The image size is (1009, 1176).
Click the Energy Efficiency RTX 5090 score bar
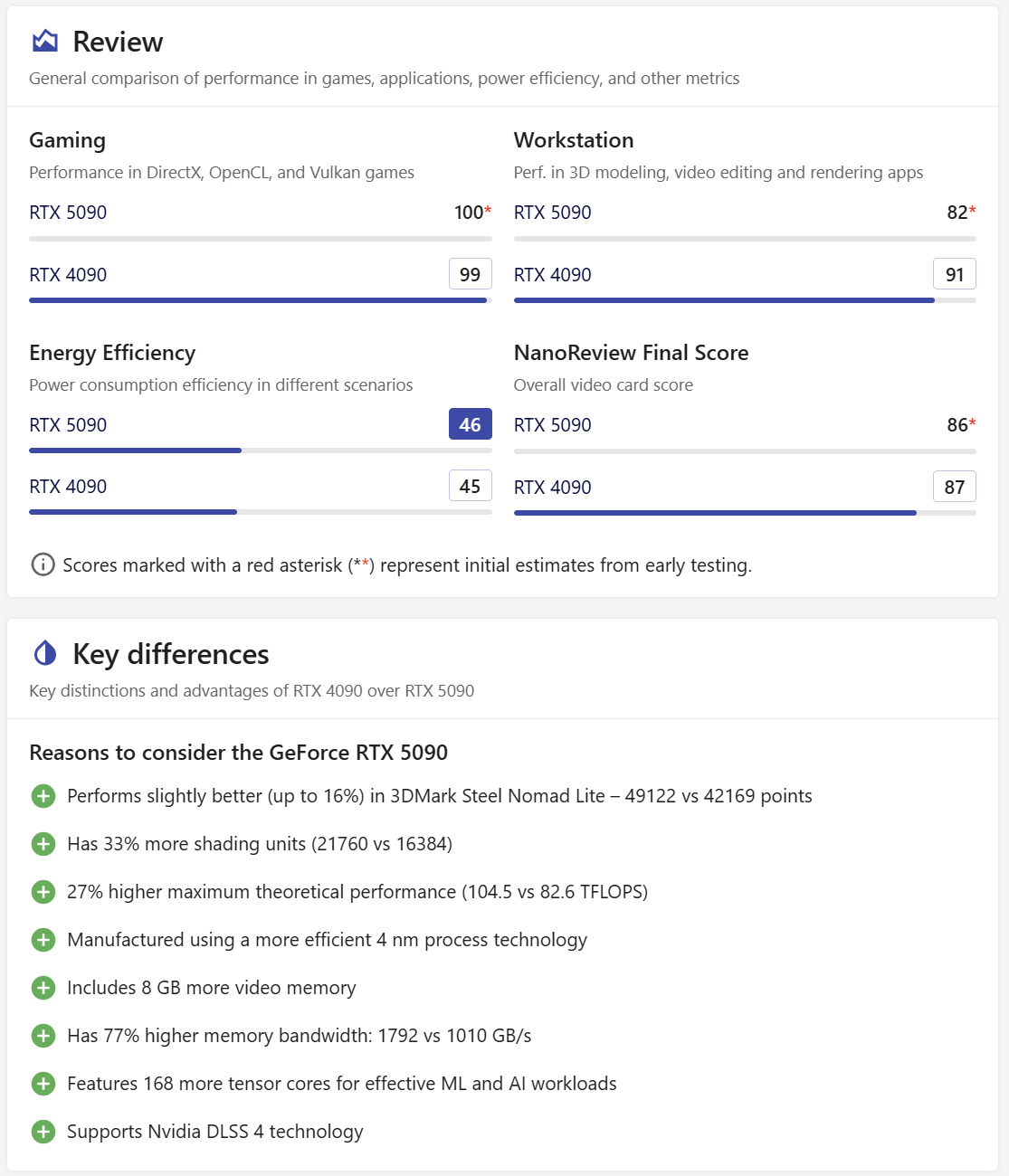(x=261, y=450)
